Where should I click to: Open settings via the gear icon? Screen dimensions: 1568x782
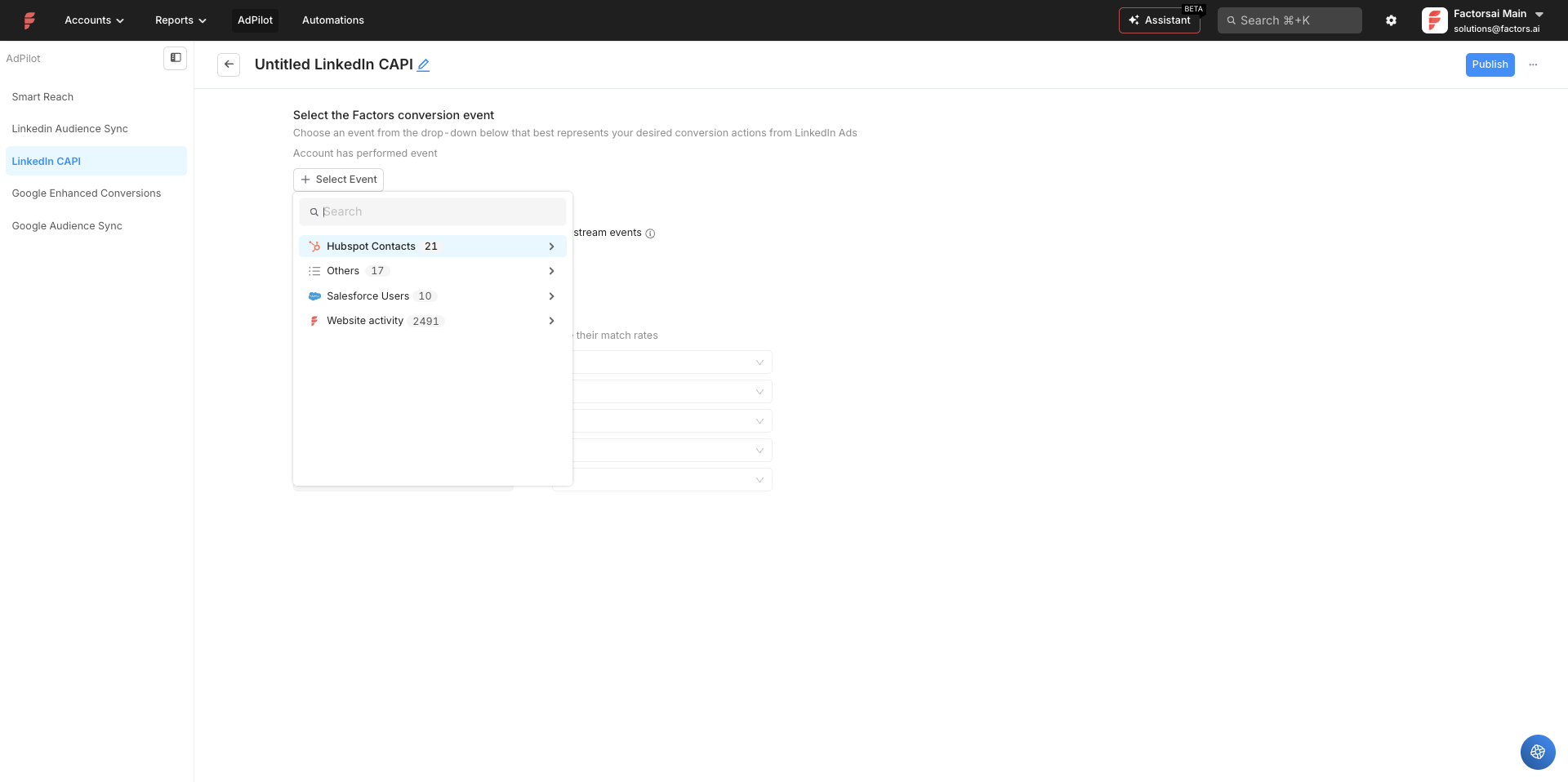coord(1391,20)
